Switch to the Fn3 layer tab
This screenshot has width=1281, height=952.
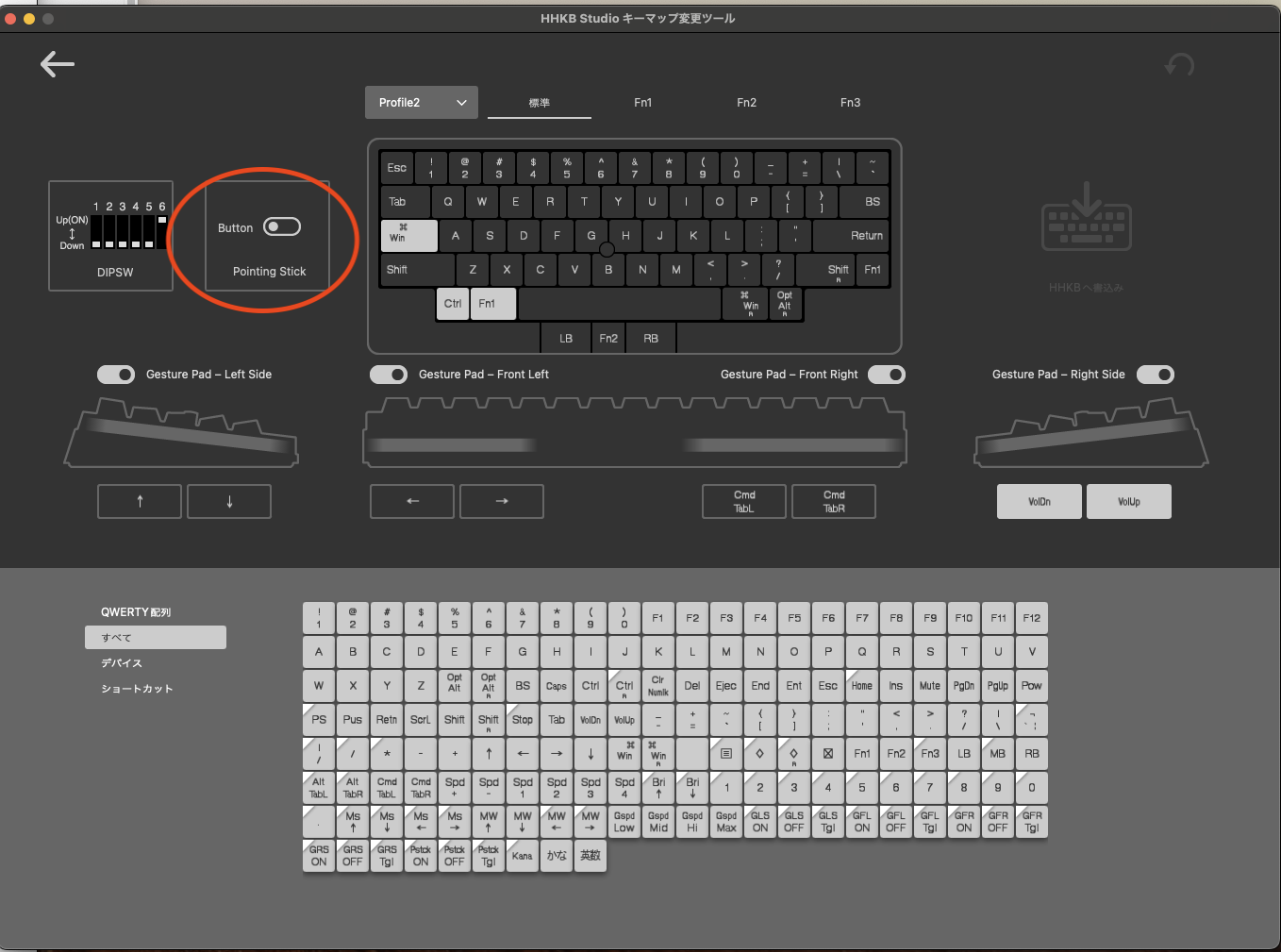tap(851, 102)
